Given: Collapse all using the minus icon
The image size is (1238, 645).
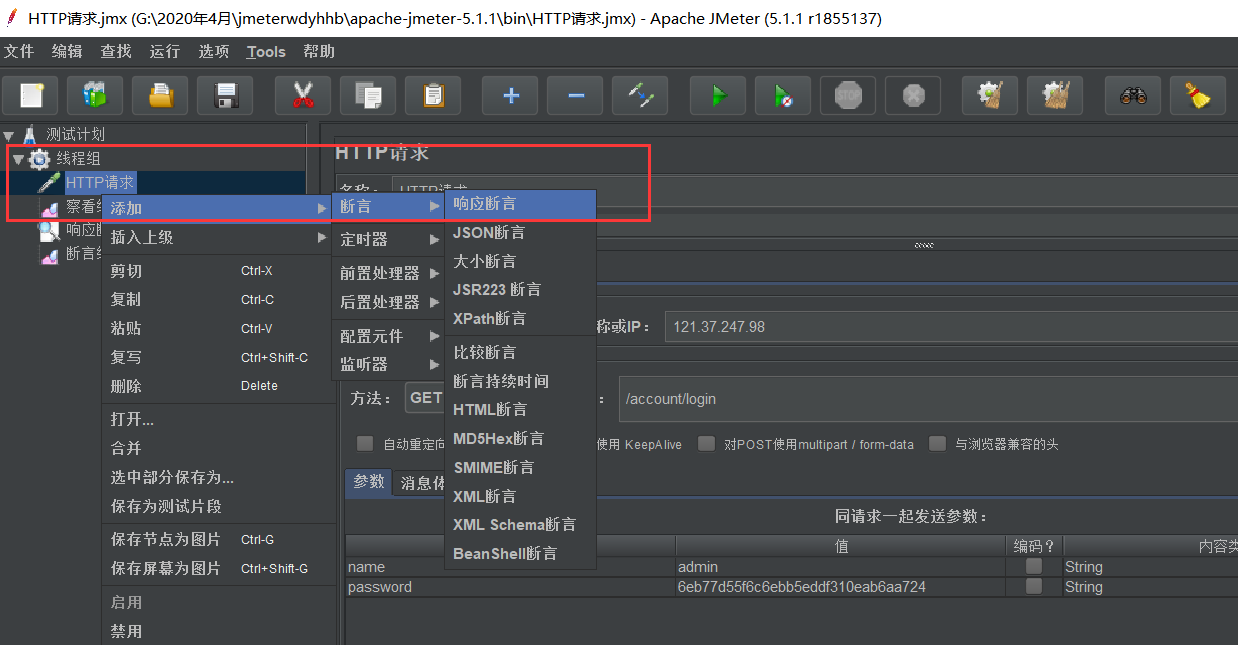Looking at the screenshot, I should click(x=575, y=96).
